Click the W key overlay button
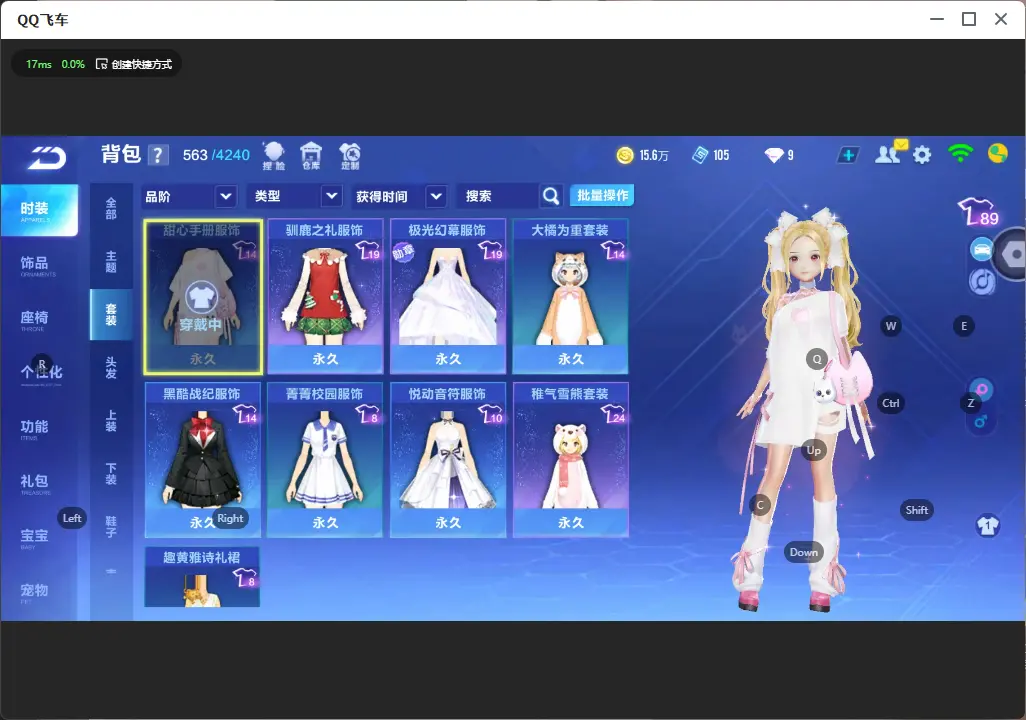The image size is (1026, 720). tap(891, 326)
